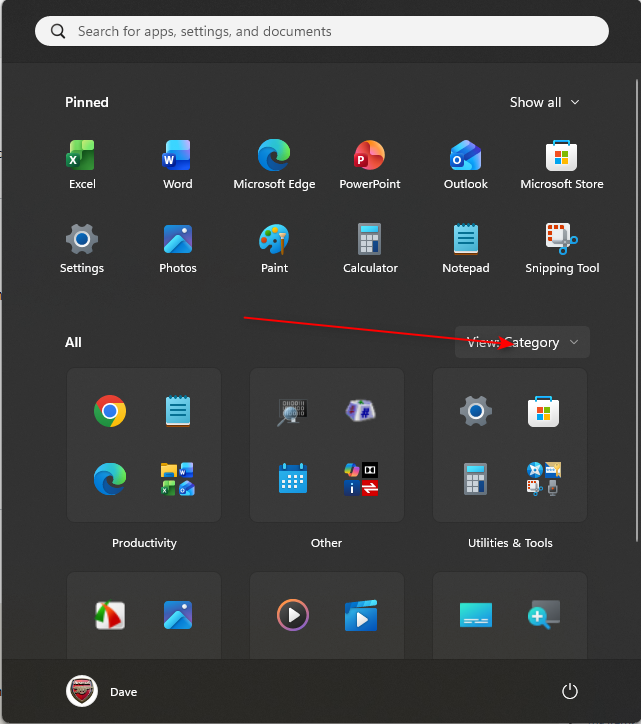Launch Photos pinned app
Image resolution: width=641 pixels, height=724 pixels.
coord(178,249)
